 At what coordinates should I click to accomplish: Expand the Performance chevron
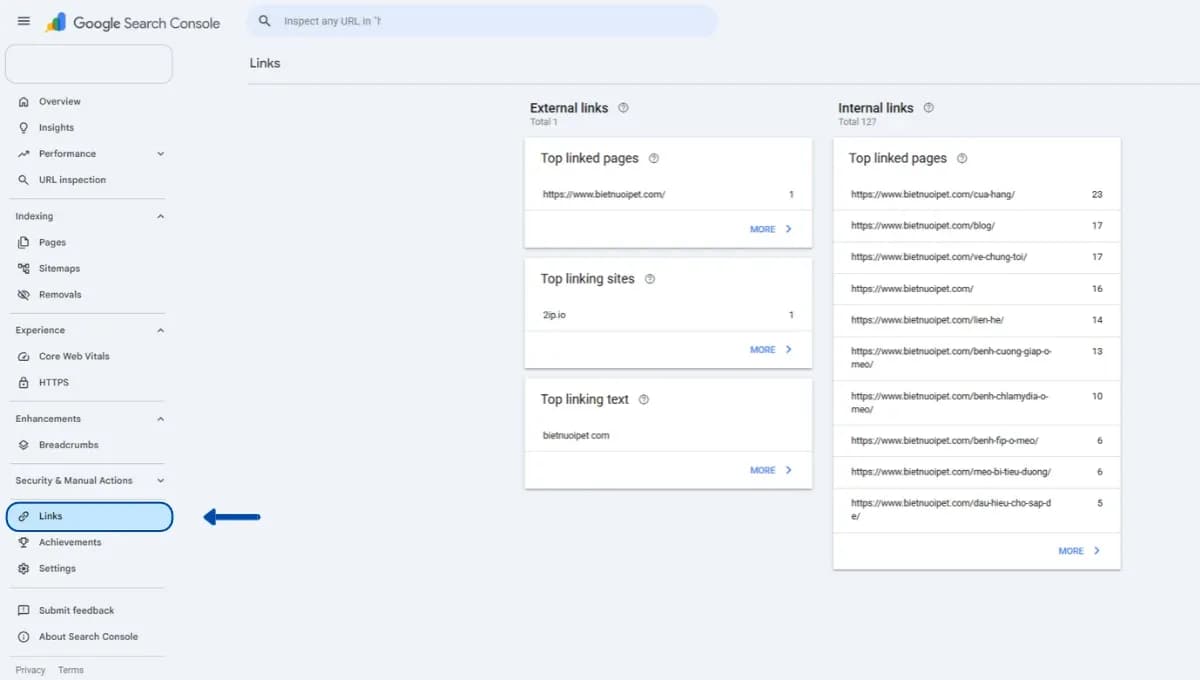pos(161,154)
